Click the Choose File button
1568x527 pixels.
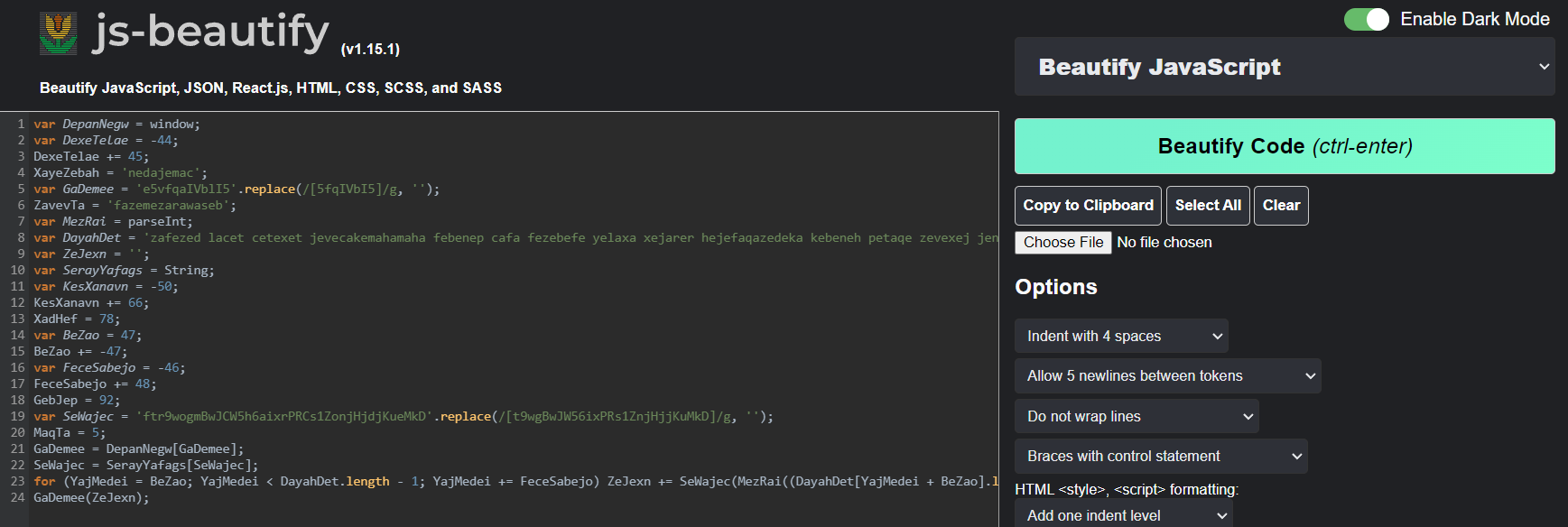click(x=1063, y=242)
